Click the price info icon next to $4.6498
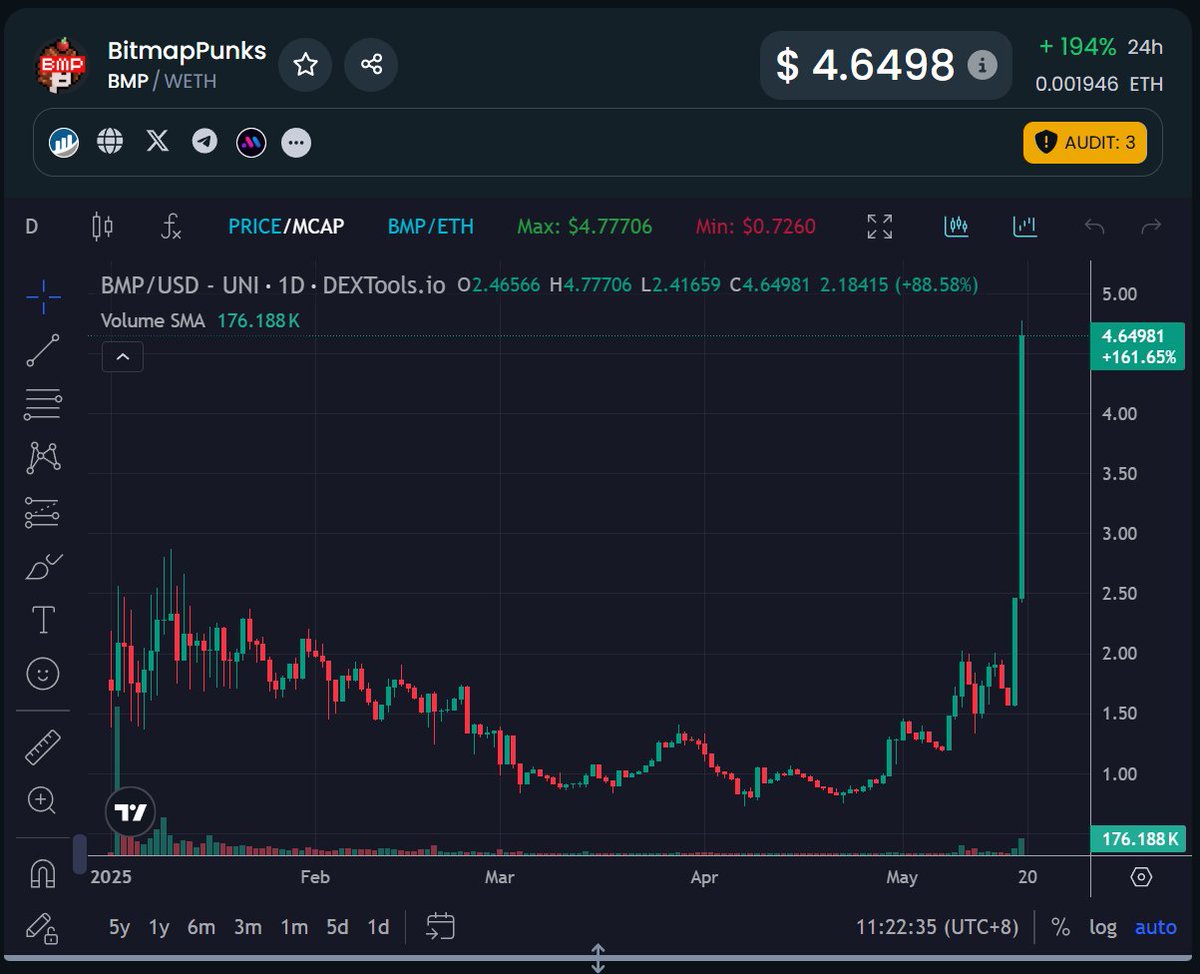This screenshot has width=1200, height=974. (x=982, y=66)
